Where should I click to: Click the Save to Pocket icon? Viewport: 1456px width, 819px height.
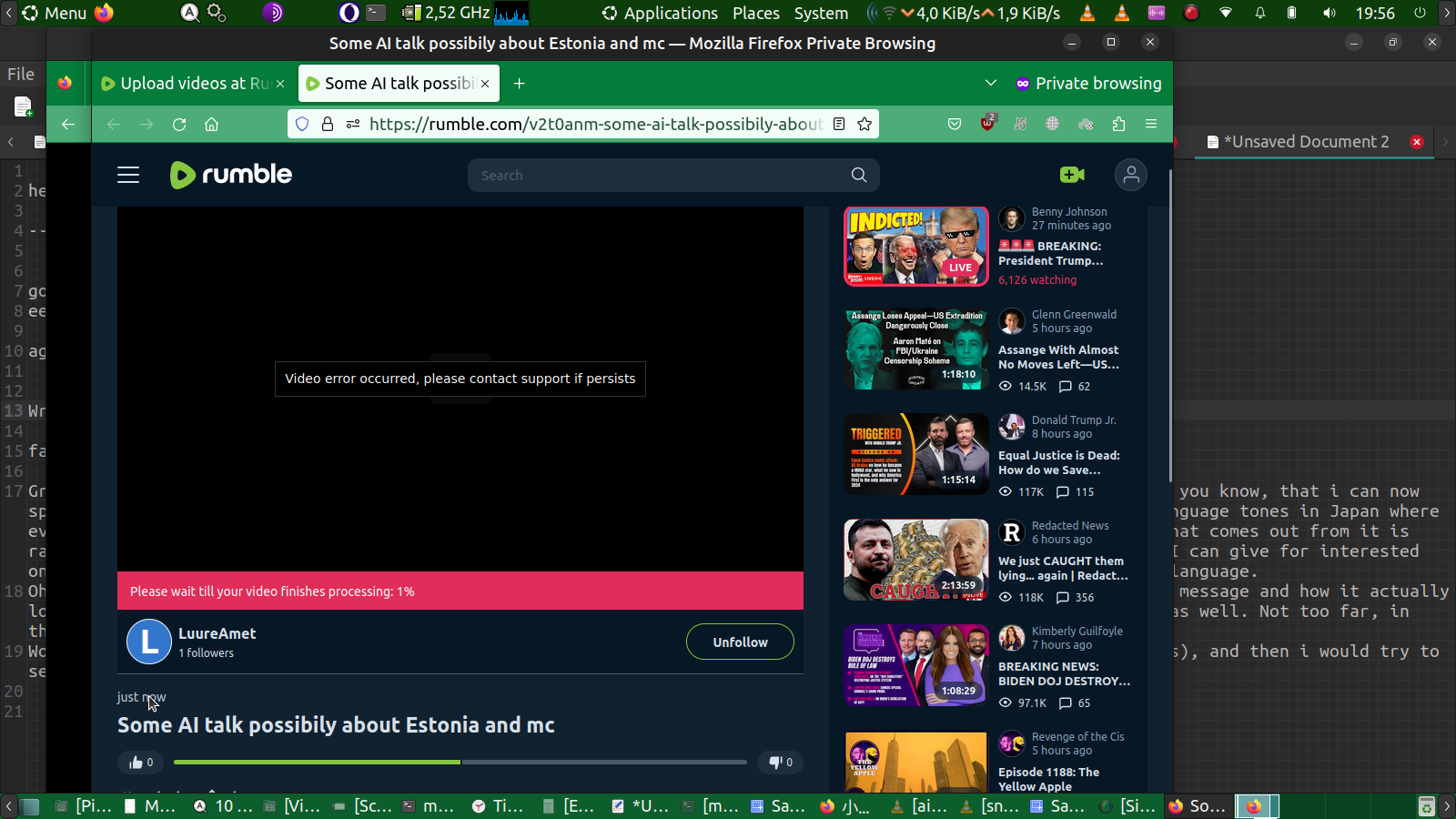click(955, 125)
